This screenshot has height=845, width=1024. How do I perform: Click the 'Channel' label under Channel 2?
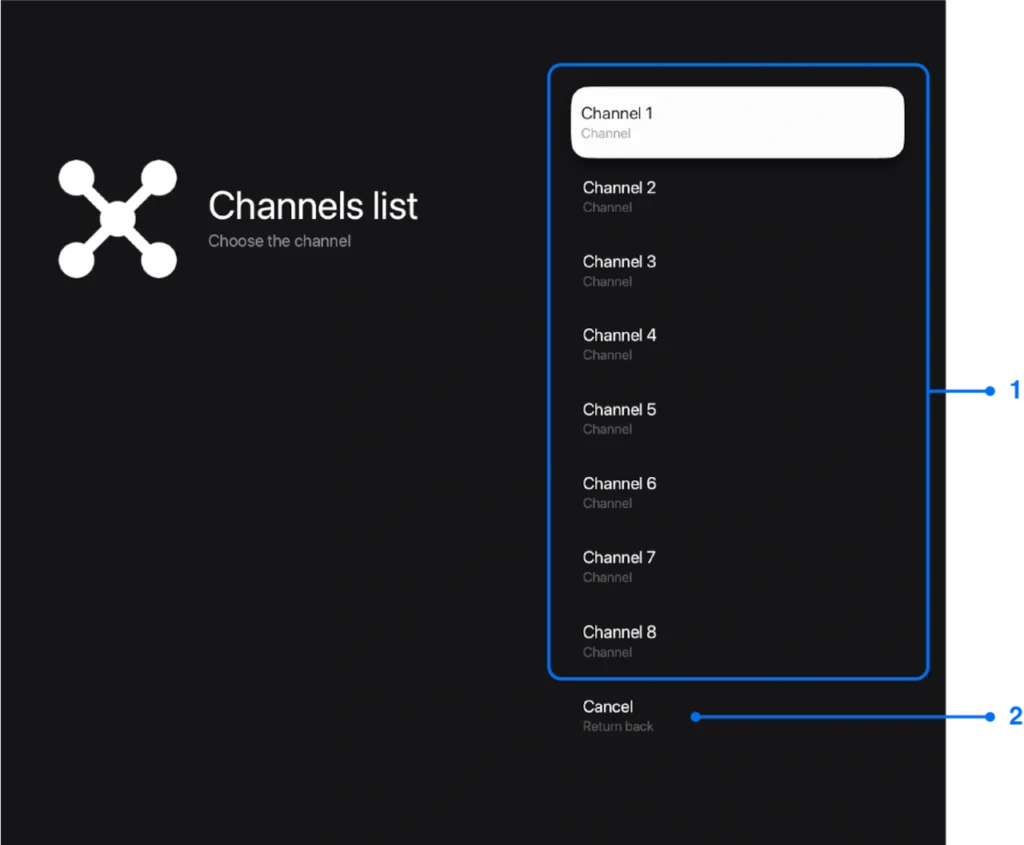[x=607, y=207]
